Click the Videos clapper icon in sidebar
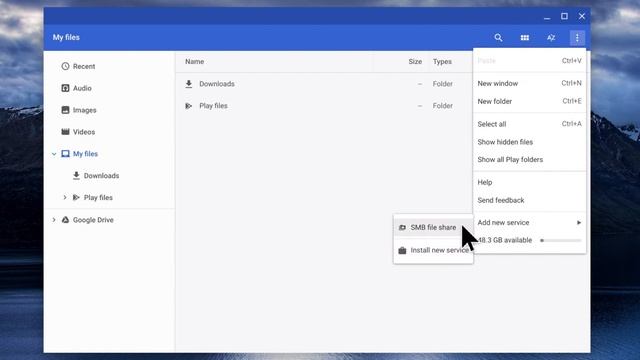This screenshot has width=640, height=360. [x=65, y=131]
